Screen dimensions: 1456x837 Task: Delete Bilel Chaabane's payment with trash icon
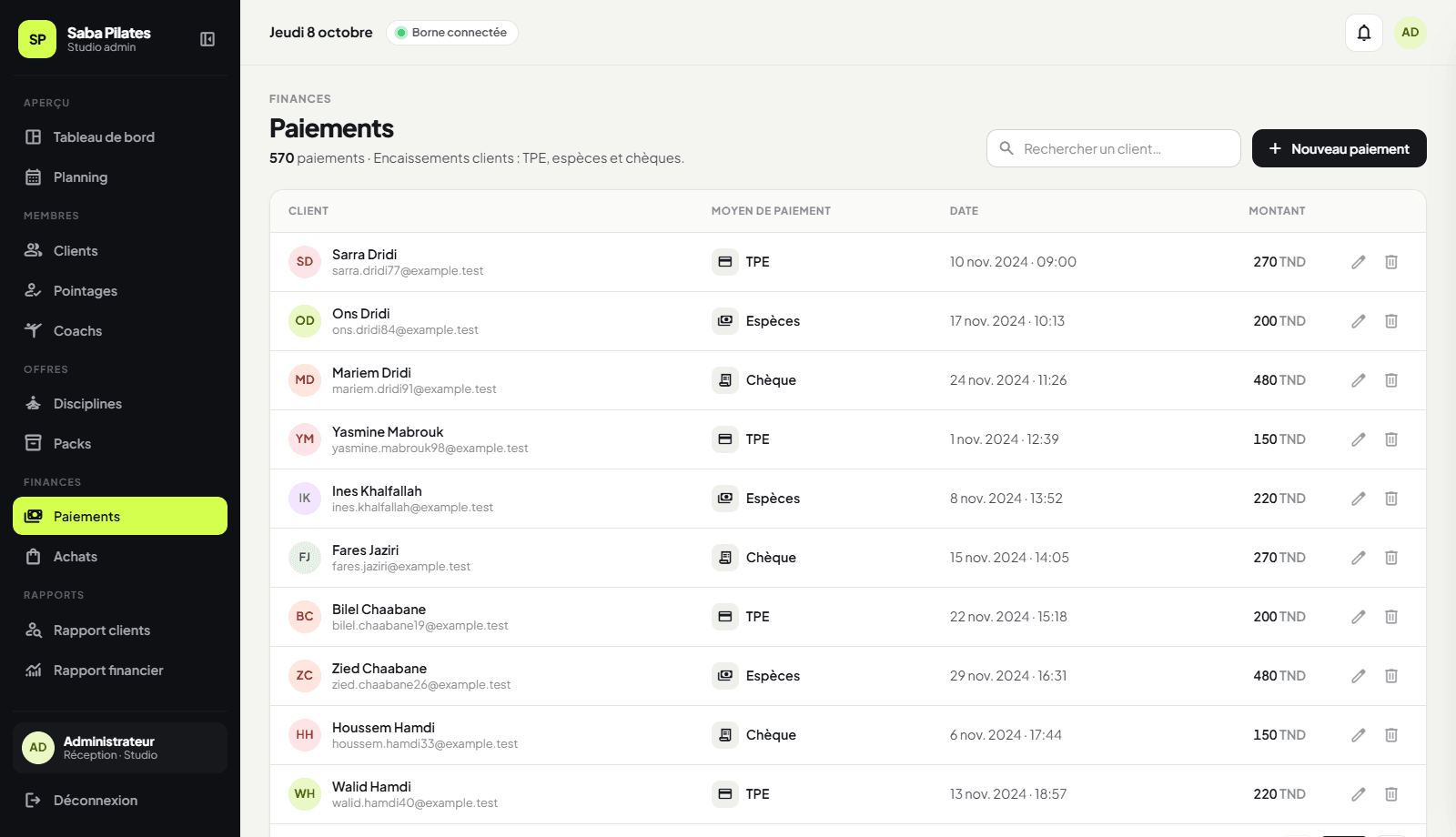pos(1391,617)
